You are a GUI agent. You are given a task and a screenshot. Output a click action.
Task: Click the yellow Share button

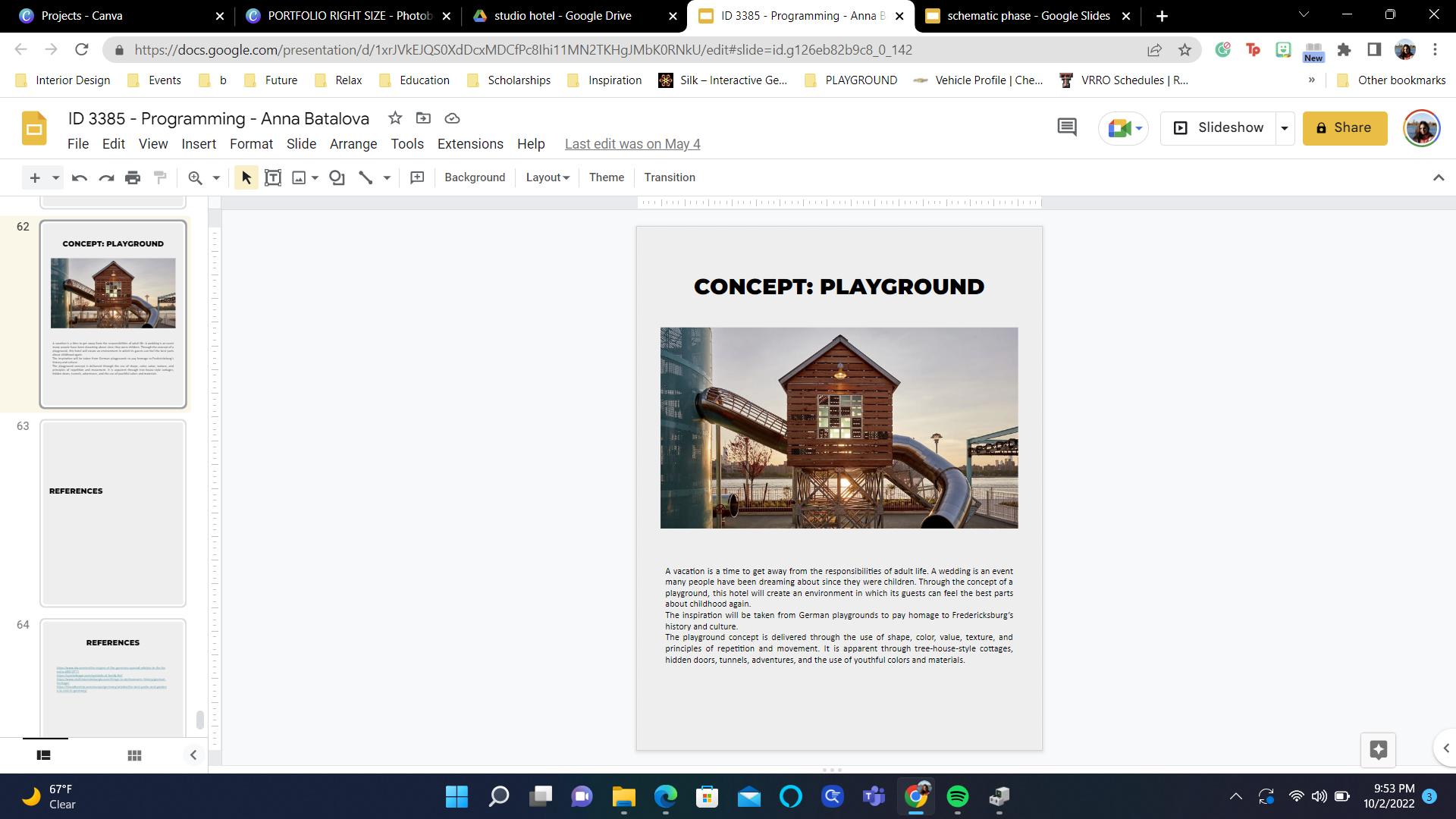(1345, 128)
